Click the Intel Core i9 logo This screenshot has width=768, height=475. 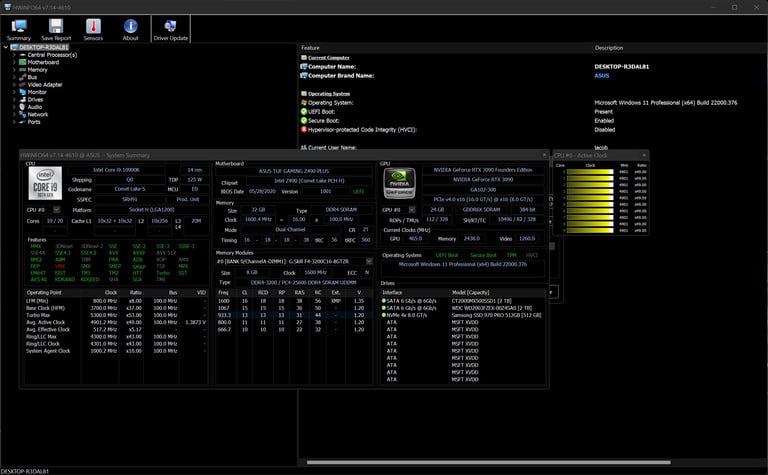(45, 183)
